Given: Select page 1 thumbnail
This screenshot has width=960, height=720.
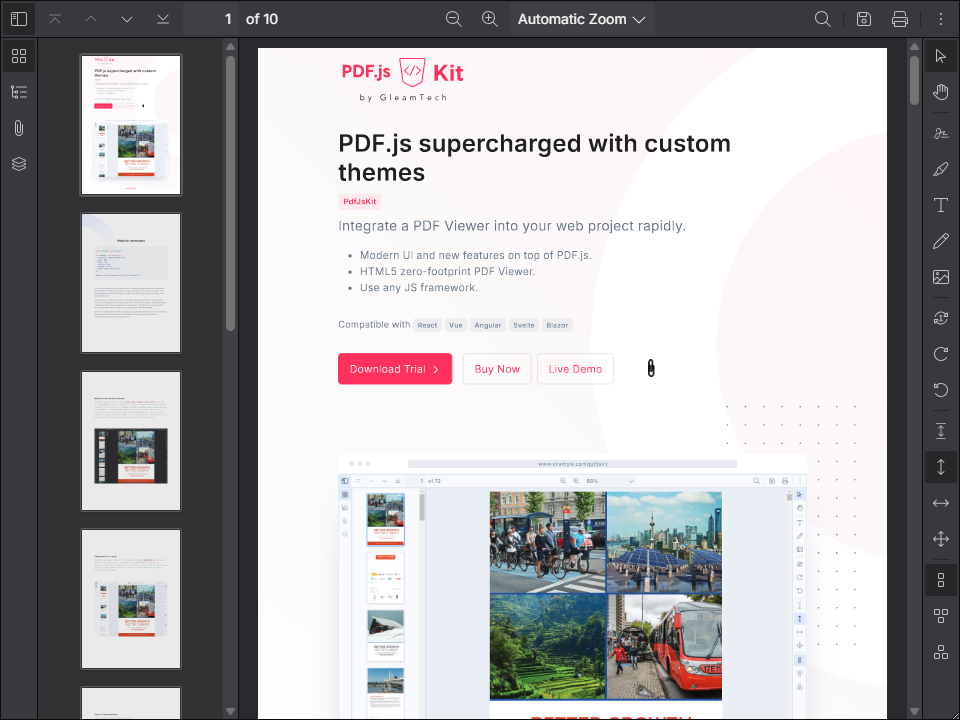Looking at the screenshot, I should (131, 125).
